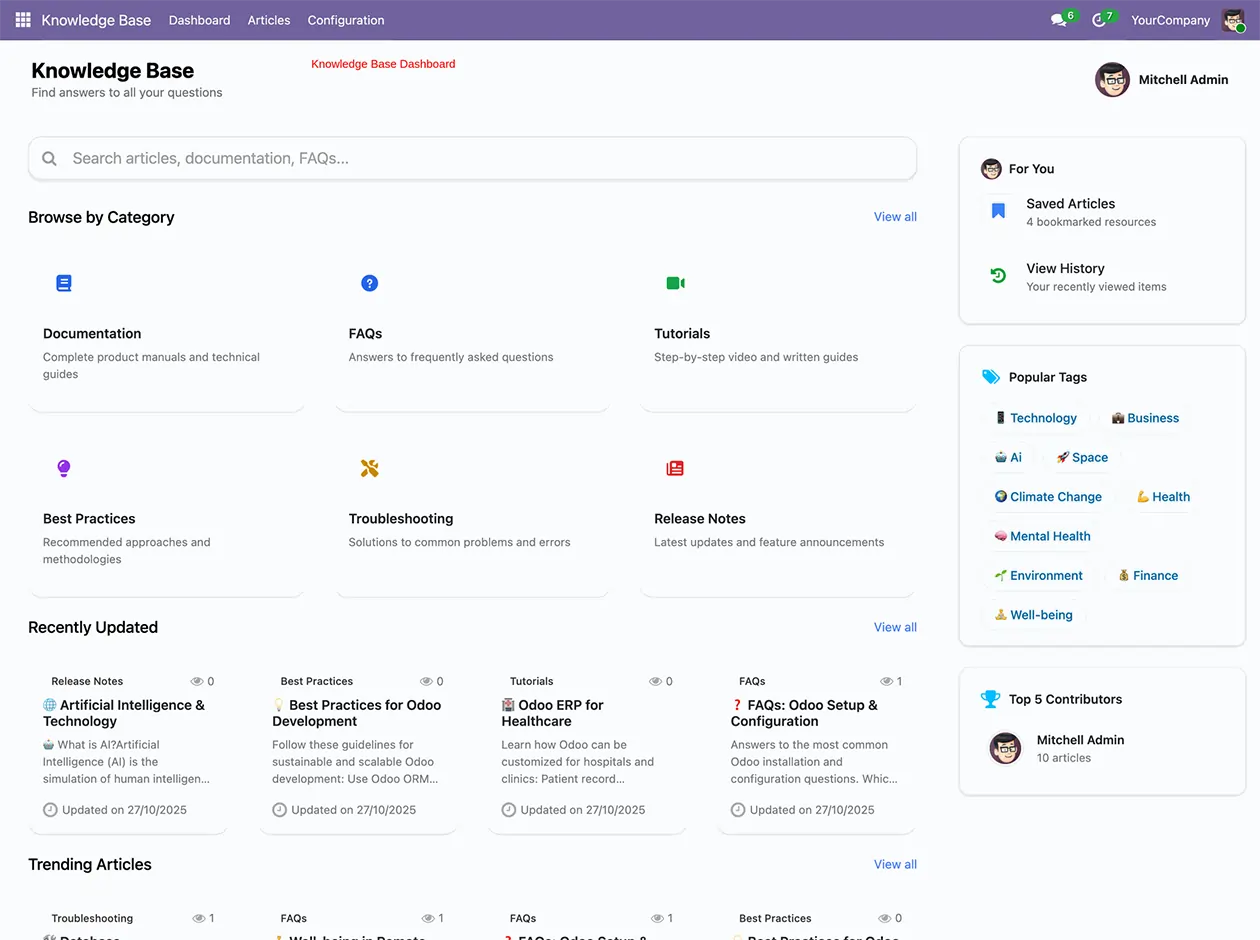Open the Documentation category icon

click(x=64, y=283)
